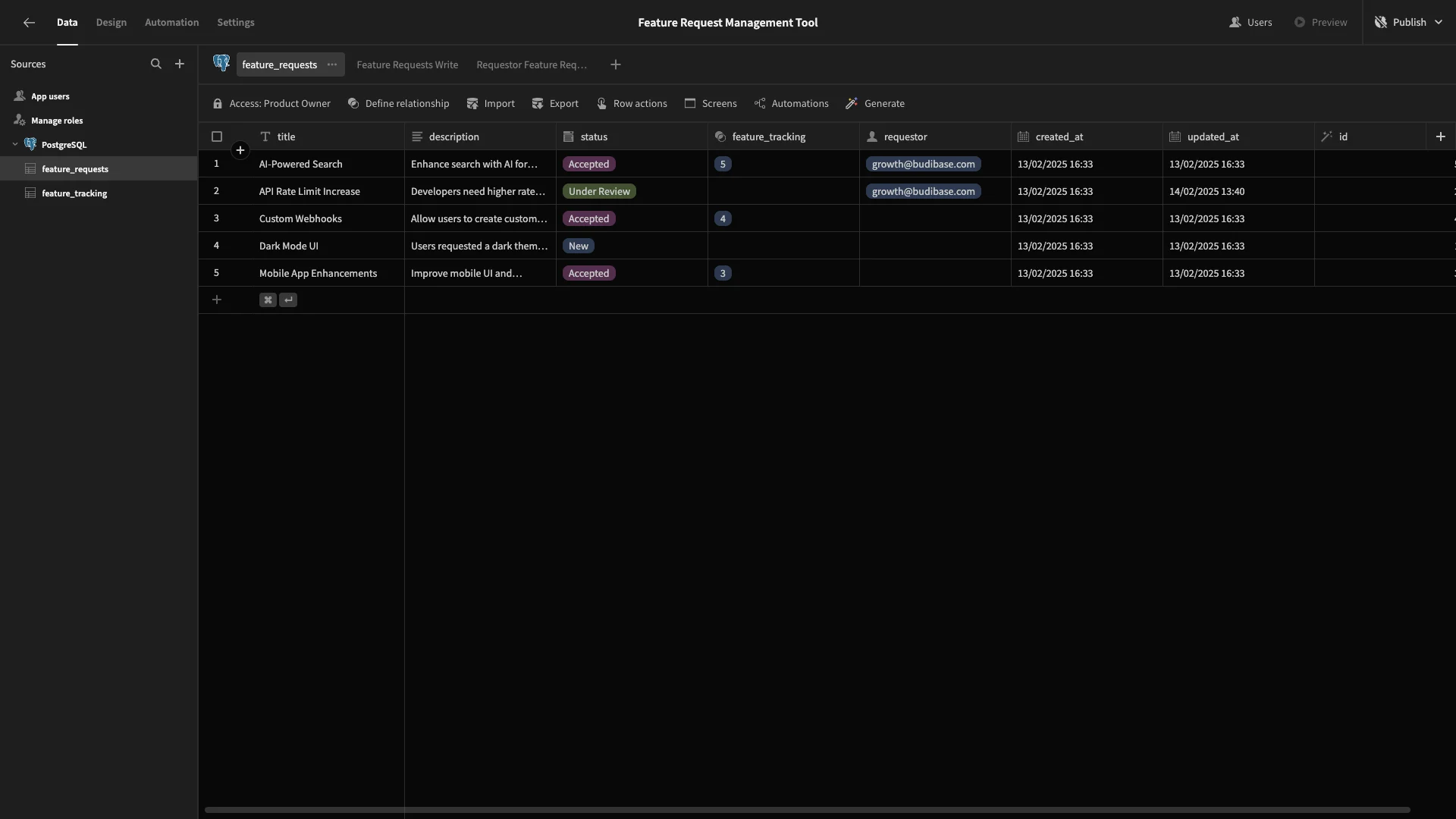Click the Export button
The image size is (1456, 819).
[x=555, y=104]
